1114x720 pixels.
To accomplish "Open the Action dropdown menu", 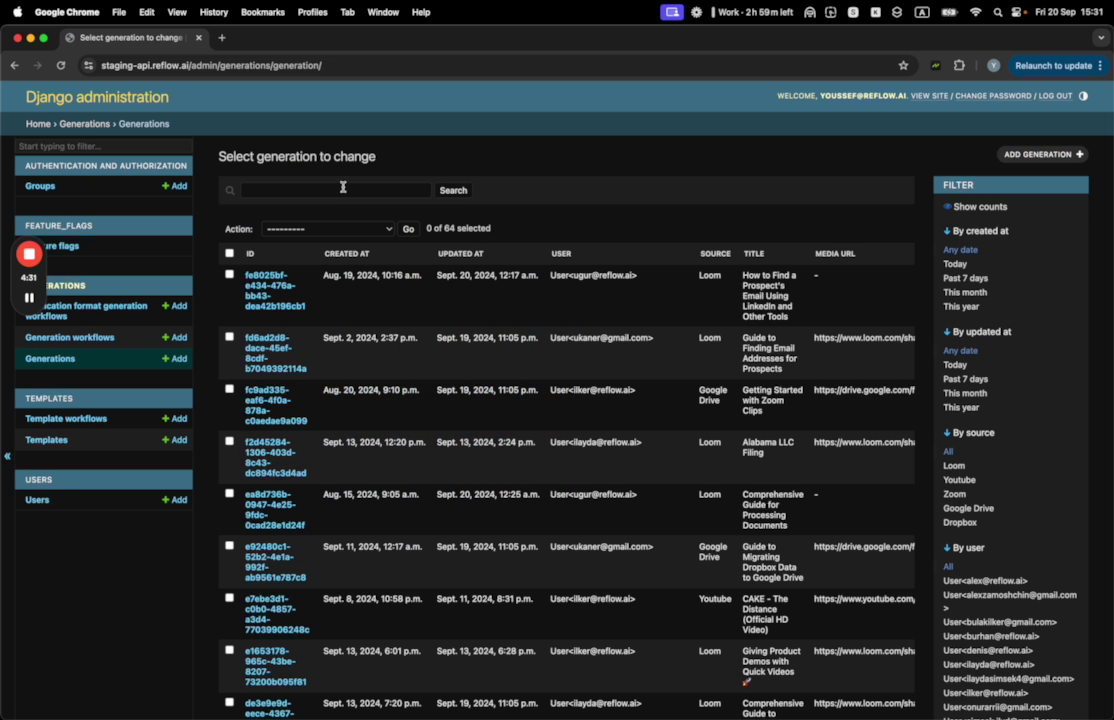I will coord(328,229).
